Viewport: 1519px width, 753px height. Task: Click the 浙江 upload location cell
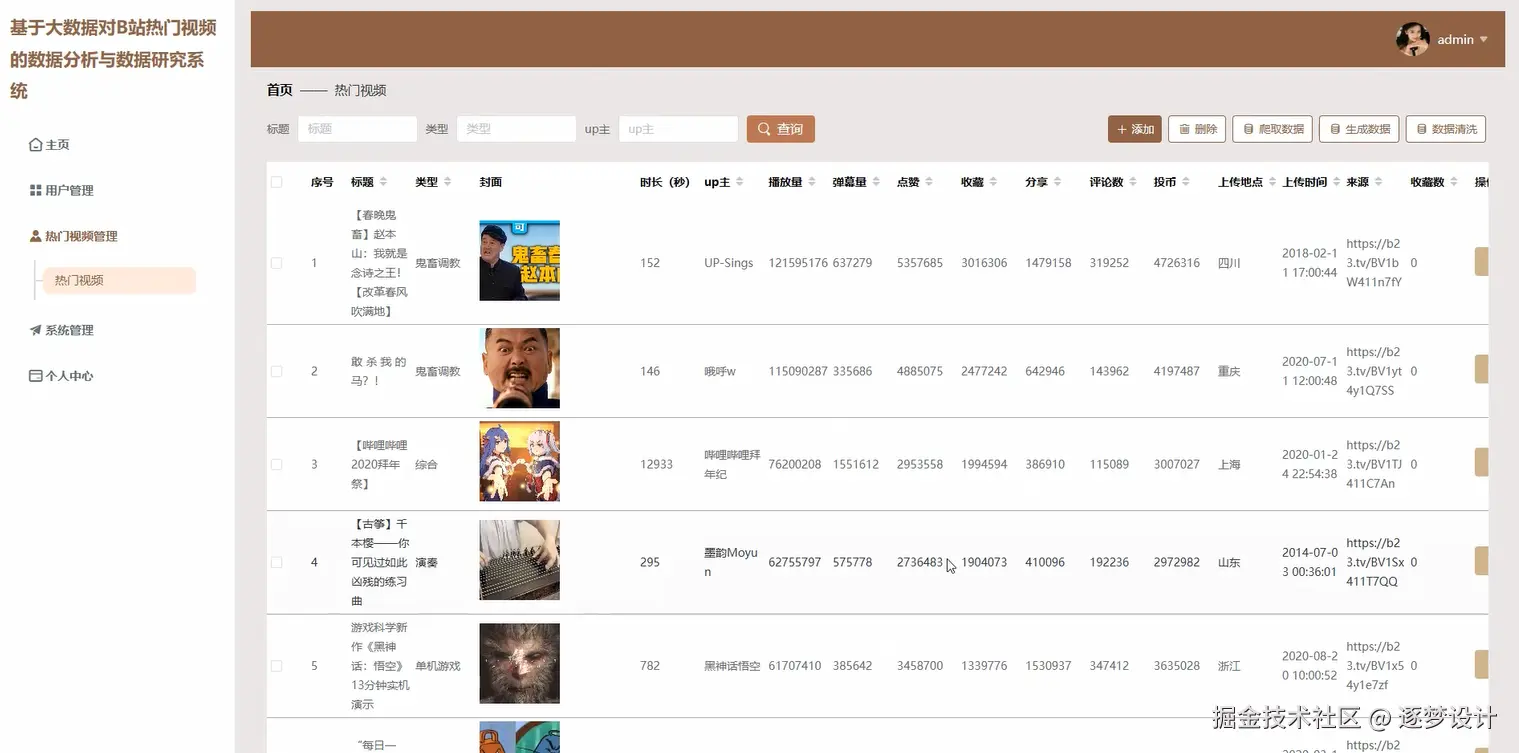click(x=1229, y=665)
